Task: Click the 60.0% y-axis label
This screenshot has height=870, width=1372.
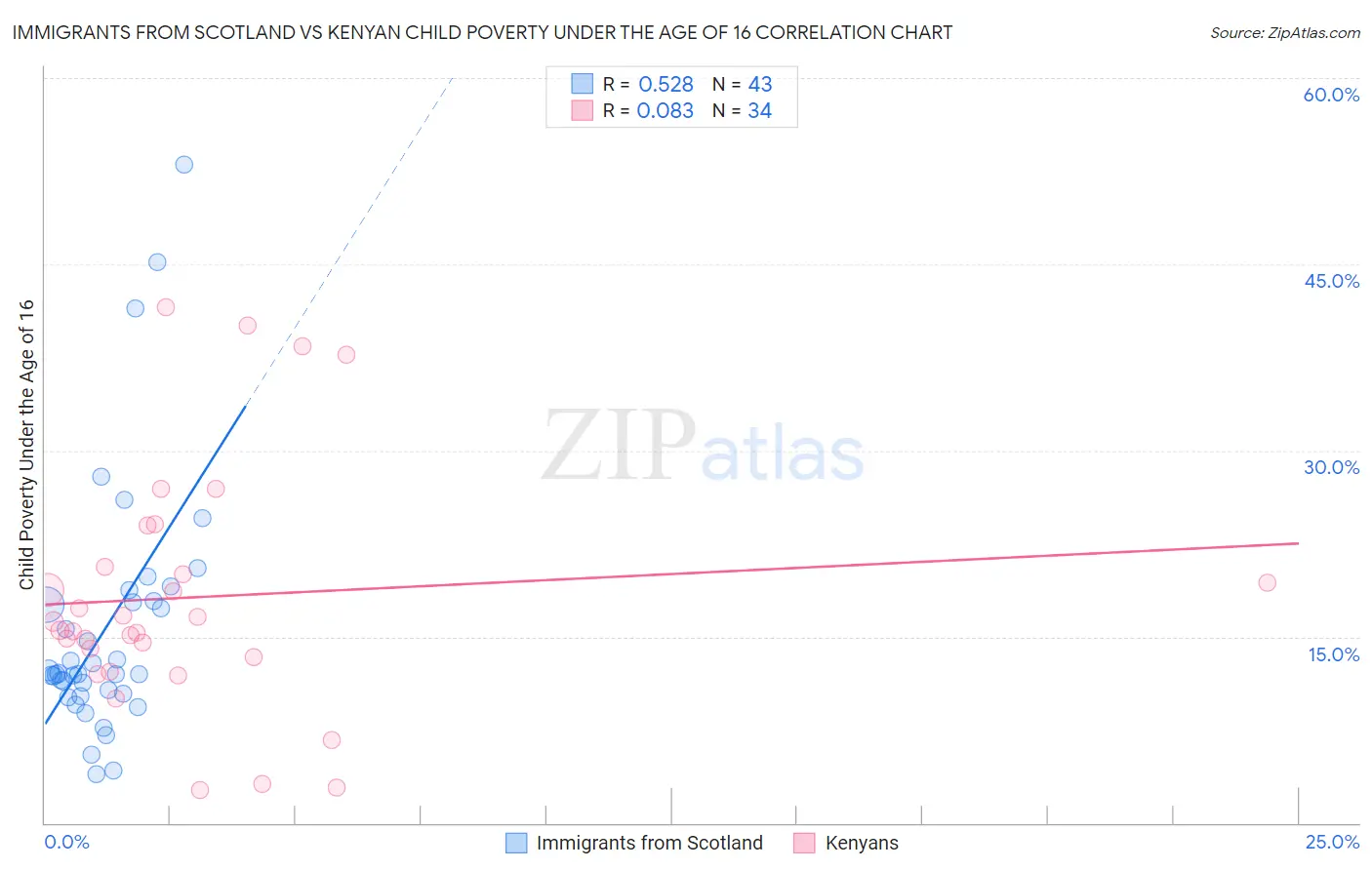Action: click(1331, 95)
